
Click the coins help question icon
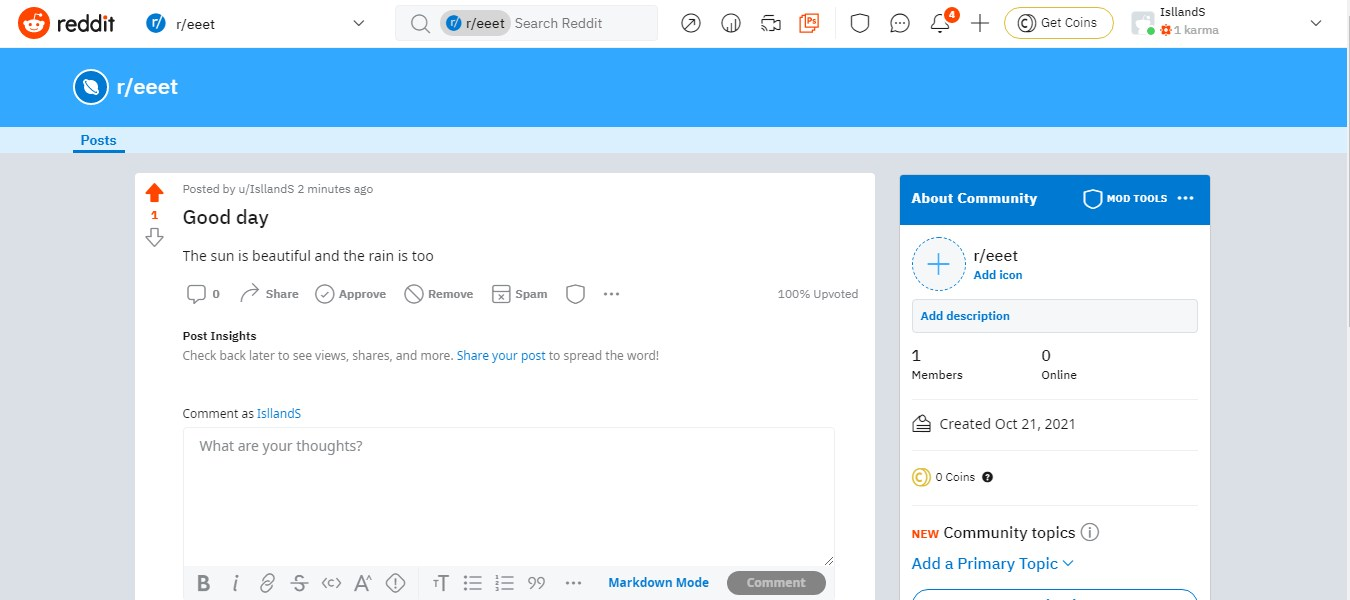coord(988,477)
